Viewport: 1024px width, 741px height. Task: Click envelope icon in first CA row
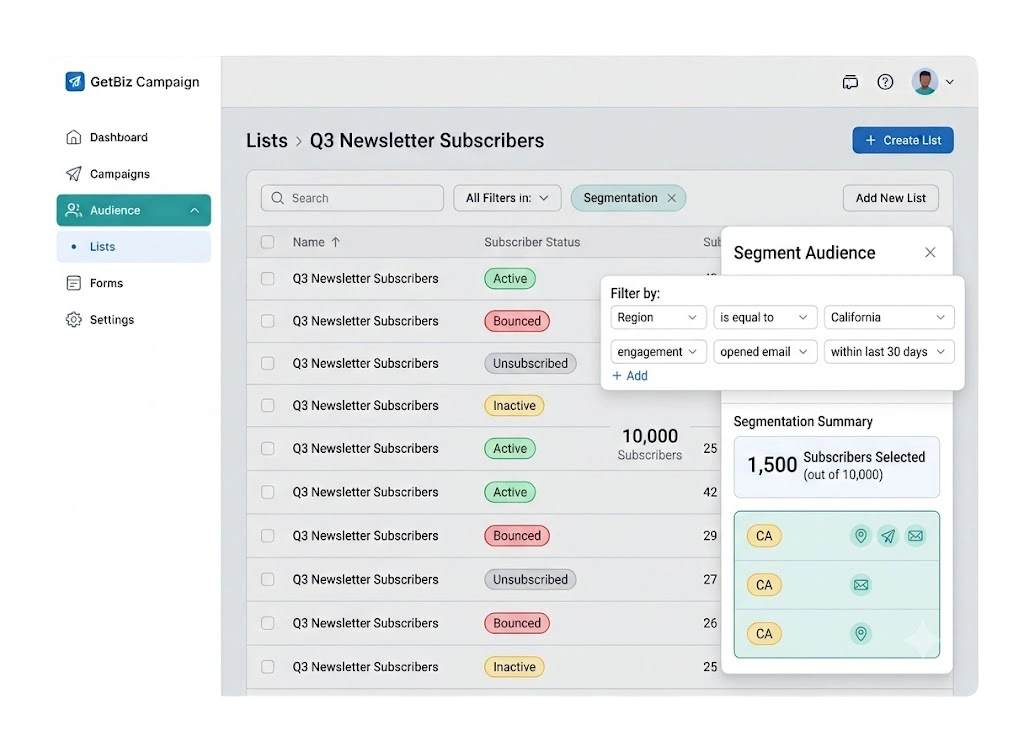[x=916, y=536]
